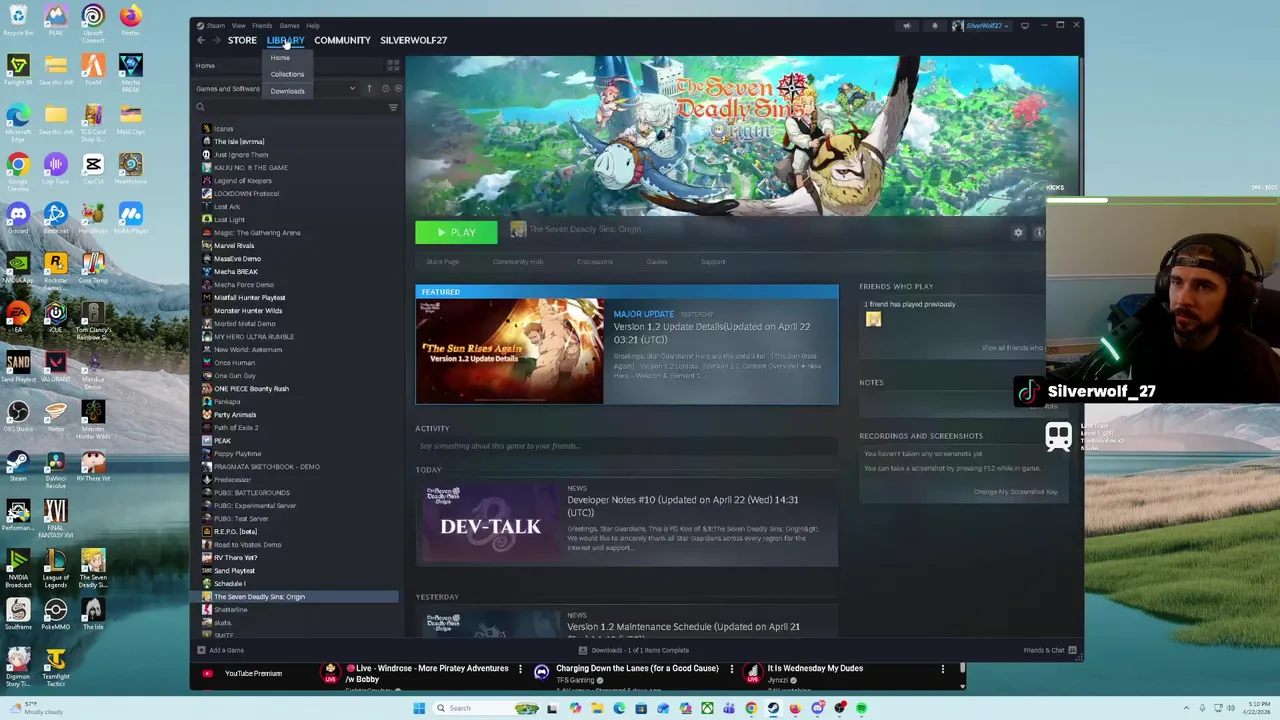Click the Discord desktop icon
The image size is (1280, 720).
coord(18,217)
